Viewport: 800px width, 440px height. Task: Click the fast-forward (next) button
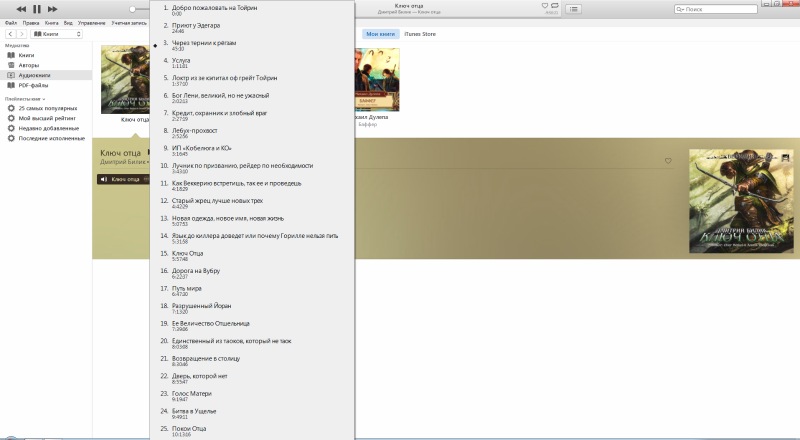point(53,8)
